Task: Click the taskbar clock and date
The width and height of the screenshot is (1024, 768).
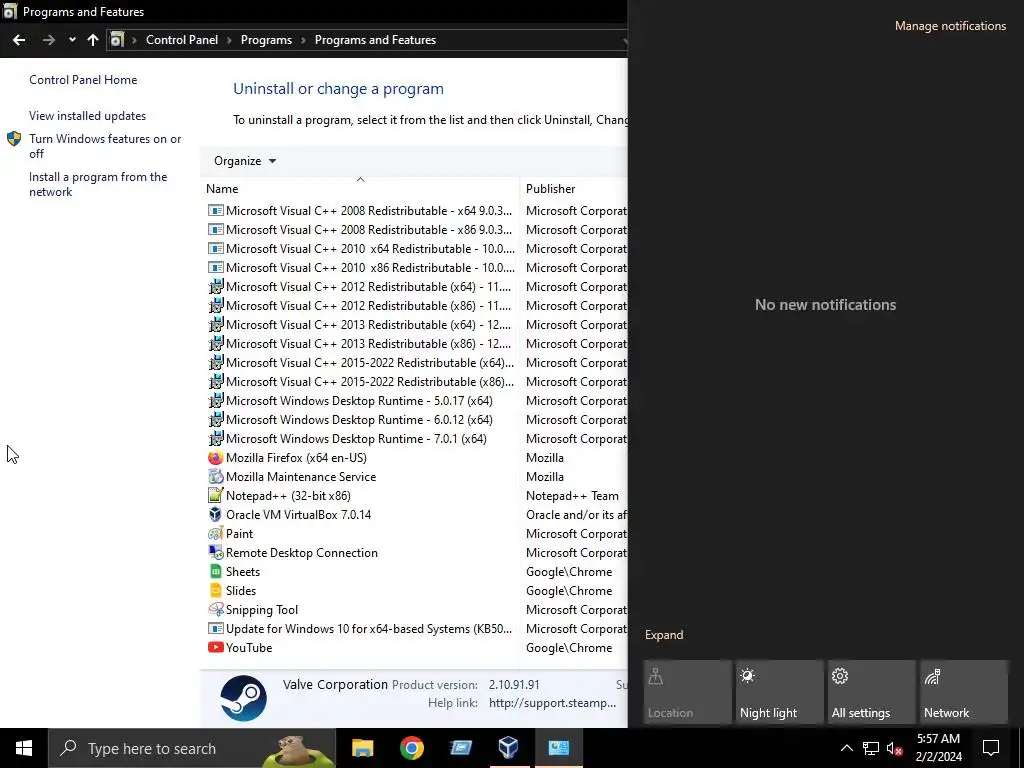Action: [x=938, y=748]
